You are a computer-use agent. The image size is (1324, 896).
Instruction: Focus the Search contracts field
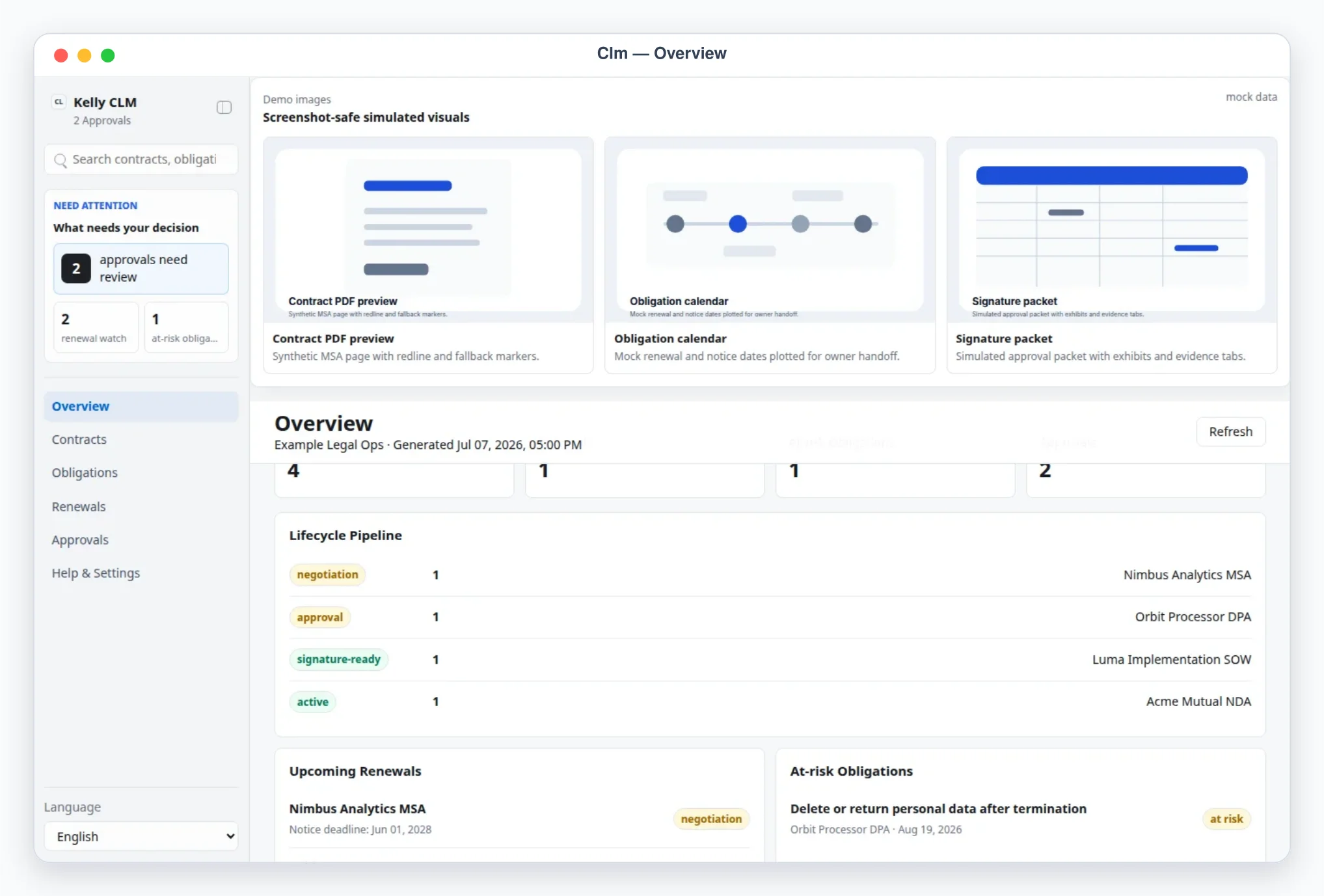pyautogui.click(x=141, y=159)
